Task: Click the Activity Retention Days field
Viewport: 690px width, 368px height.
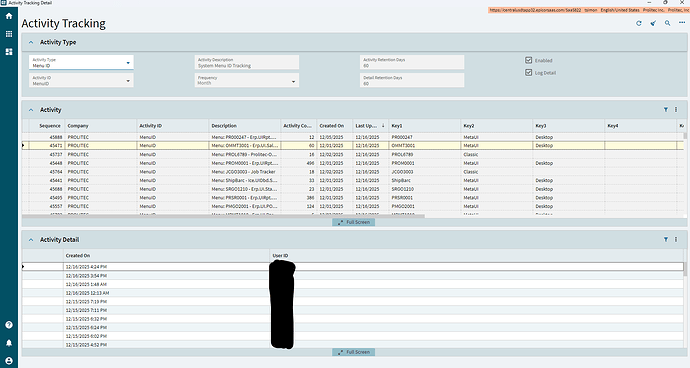Action: point(412,63)
